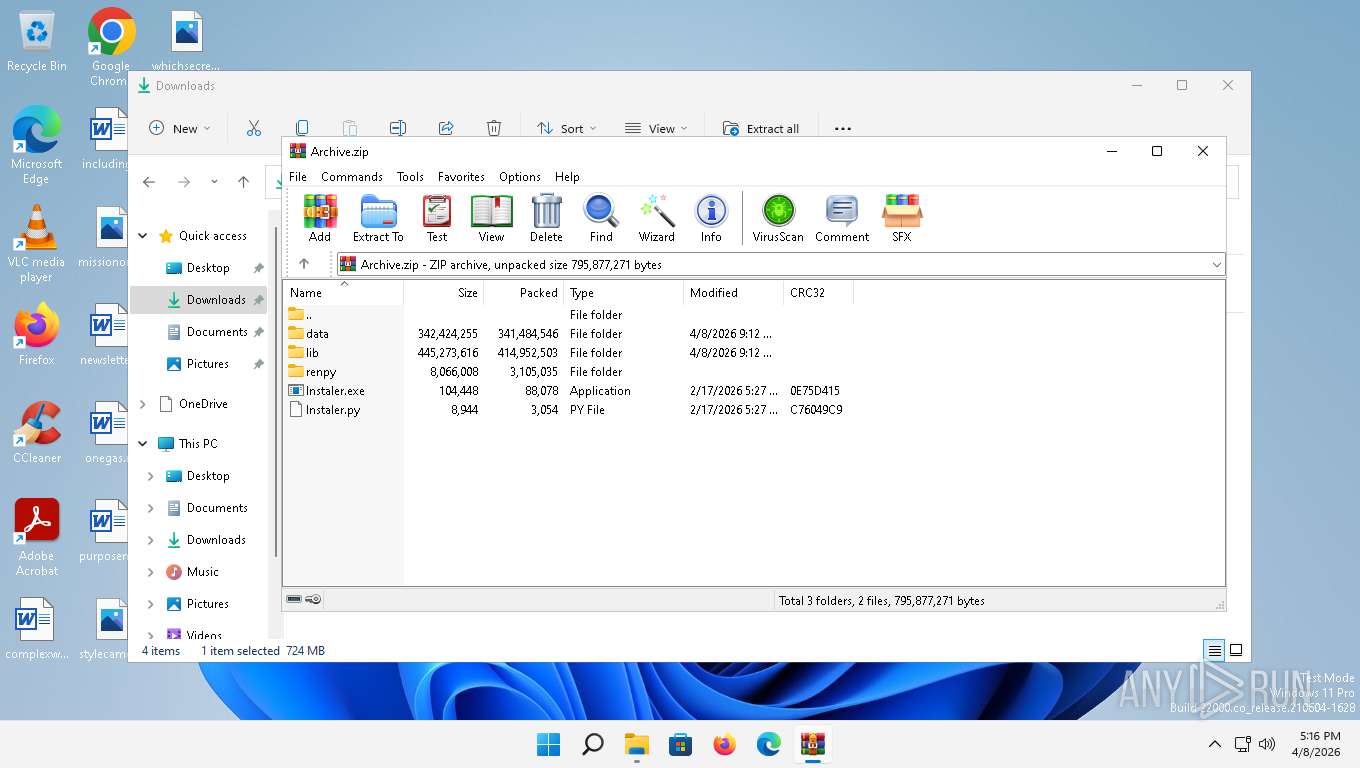Viewport: 1360px width, 768px height.
Task: Open taskbar Search
Action: click(x=593, y=744)
